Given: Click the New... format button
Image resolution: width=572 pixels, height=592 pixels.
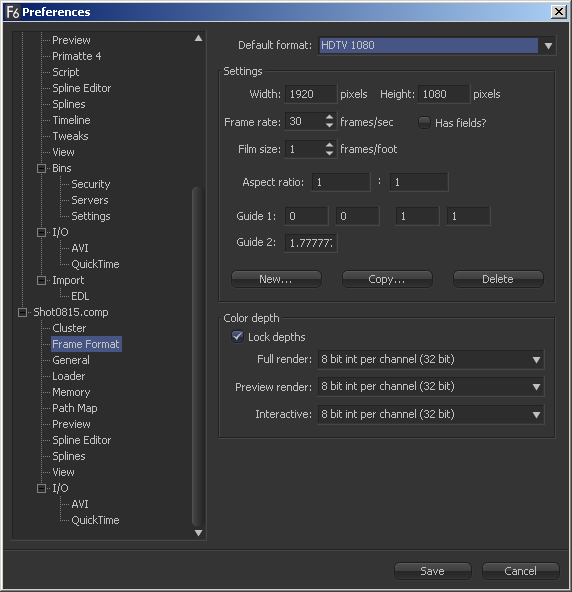Looking at the screenshot, I should click(x=276, y=279).
